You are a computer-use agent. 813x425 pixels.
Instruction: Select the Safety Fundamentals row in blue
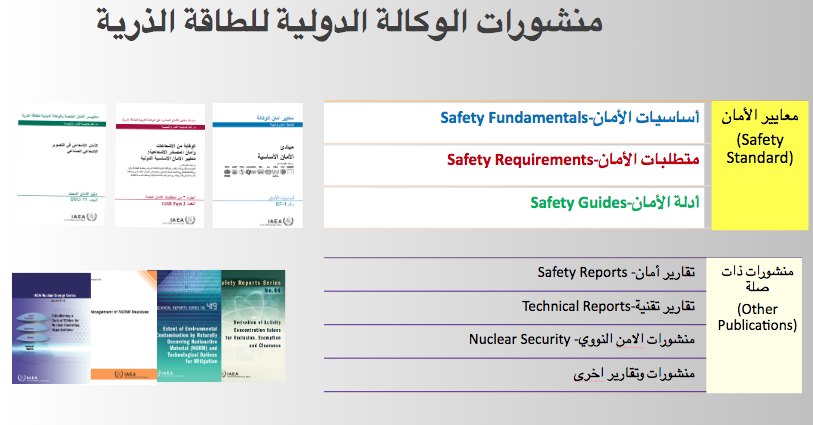click(514, 122)
